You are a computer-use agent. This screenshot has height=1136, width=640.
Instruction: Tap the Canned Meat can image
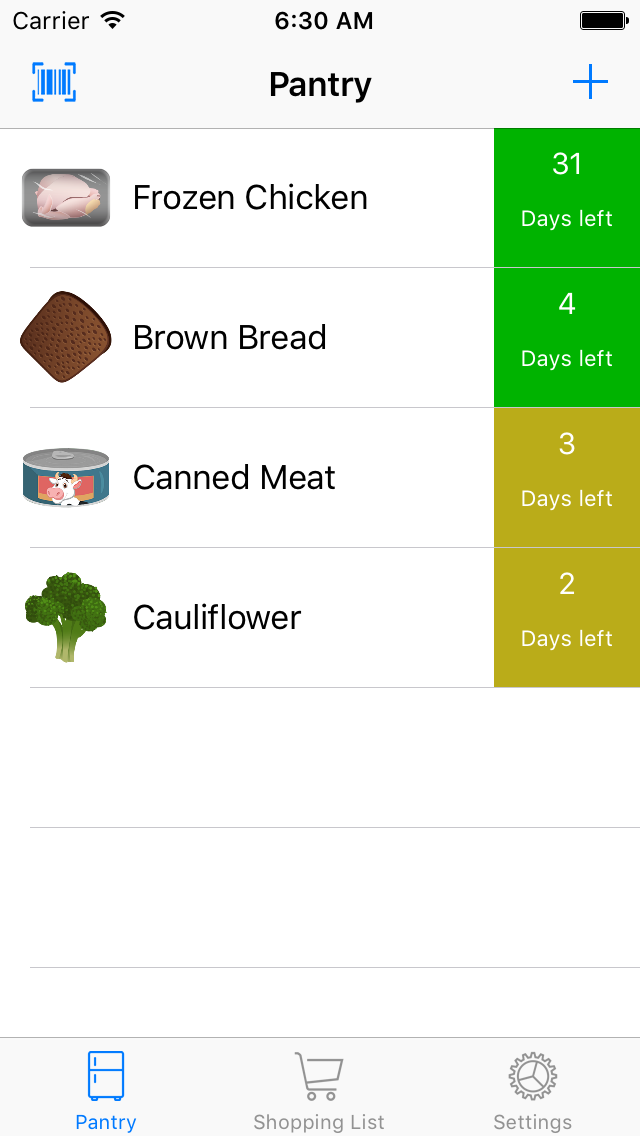coord(66,477)
